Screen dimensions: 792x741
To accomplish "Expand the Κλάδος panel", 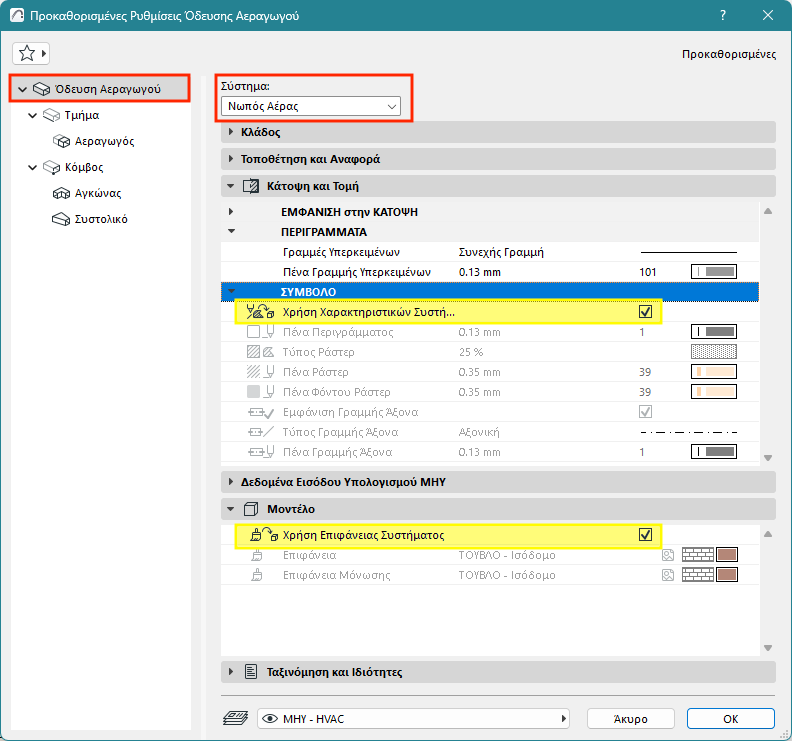I will [x=231, y=132].
